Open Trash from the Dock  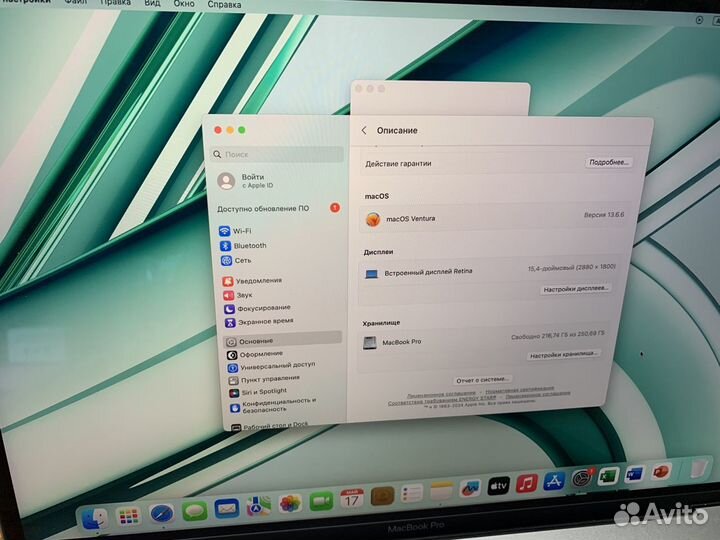click(x=698, y=468)
